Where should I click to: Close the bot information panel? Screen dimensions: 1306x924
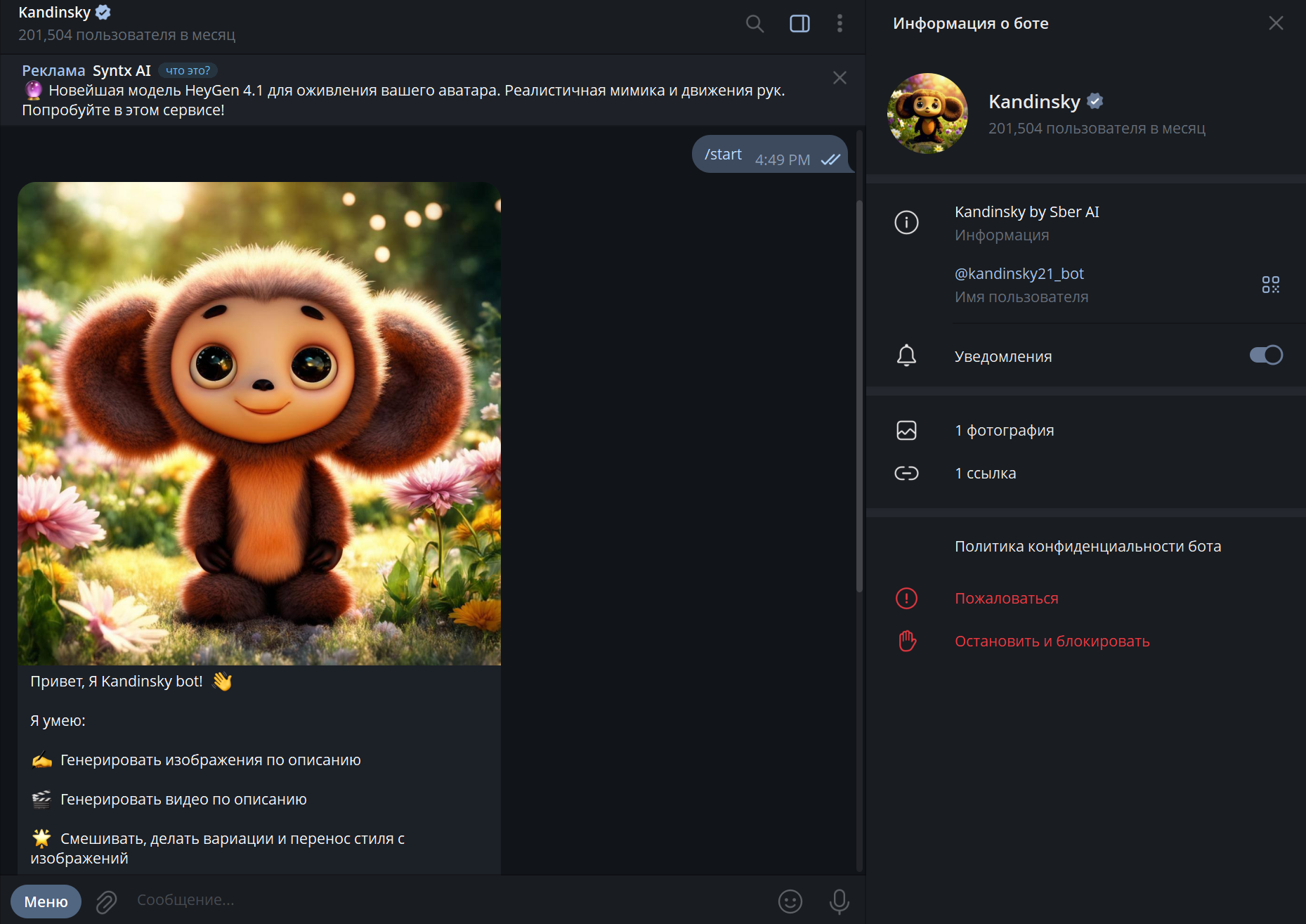[1276, 23]
